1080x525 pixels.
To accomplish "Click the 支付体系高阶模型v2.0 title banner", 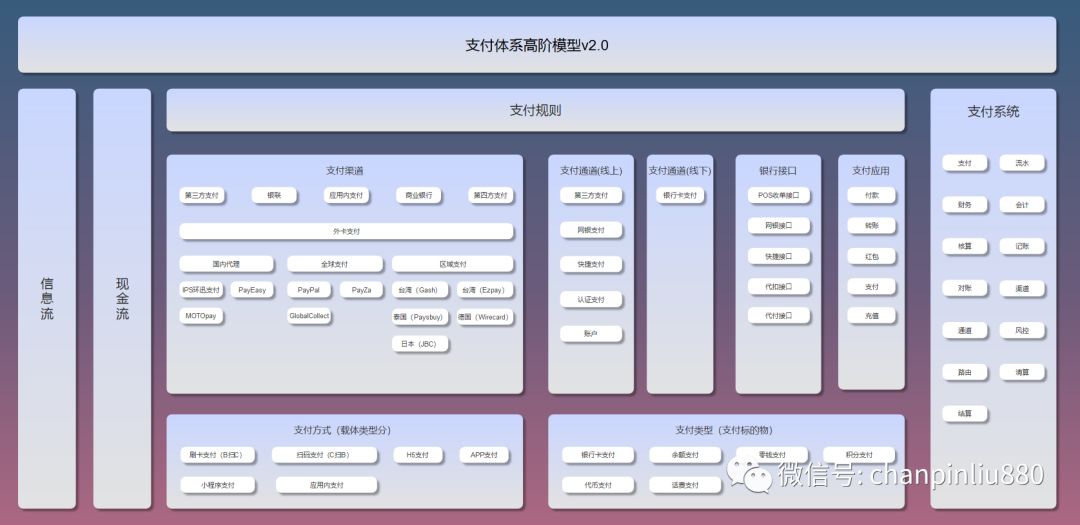I will click(537, 45).
